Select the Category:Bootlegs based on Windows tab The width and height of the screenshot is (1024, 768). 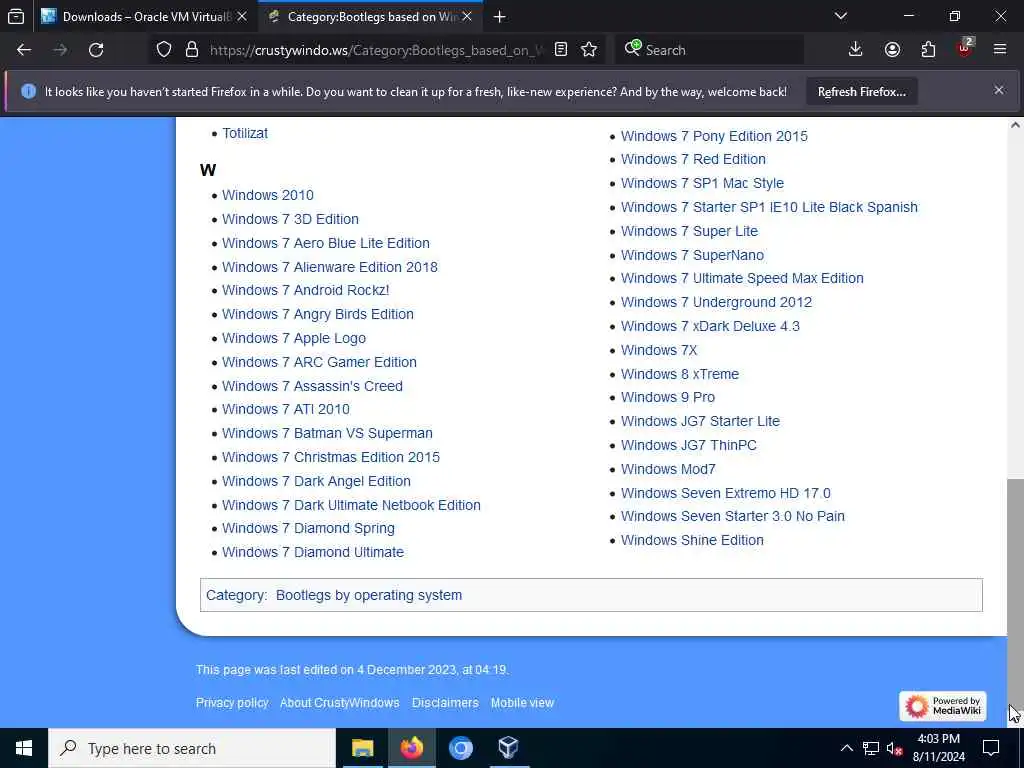[x=371, y=16]
